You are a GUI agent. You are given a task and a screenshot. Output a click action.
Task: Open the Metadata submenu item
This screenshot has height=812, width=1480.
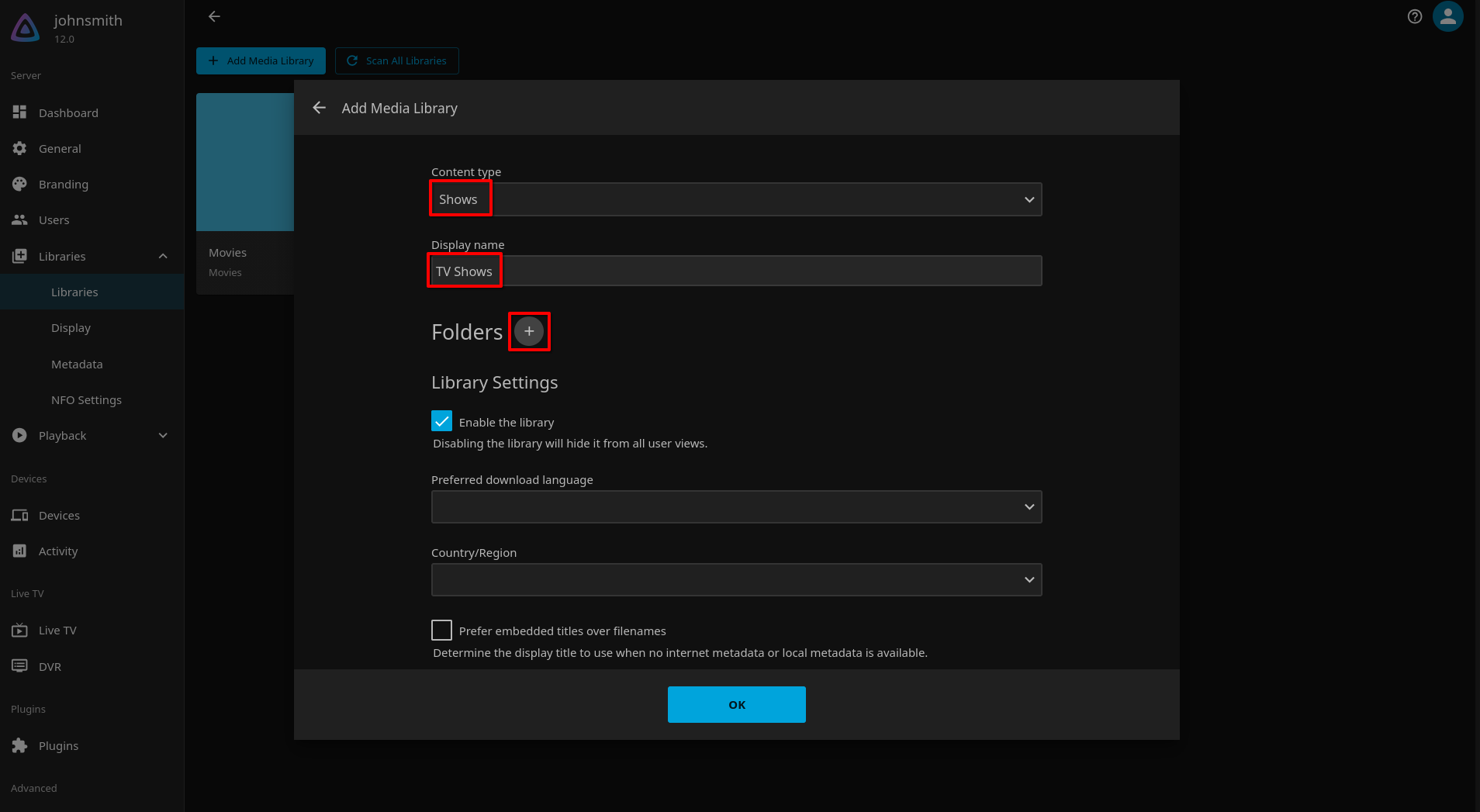click(x=92, y=364)
